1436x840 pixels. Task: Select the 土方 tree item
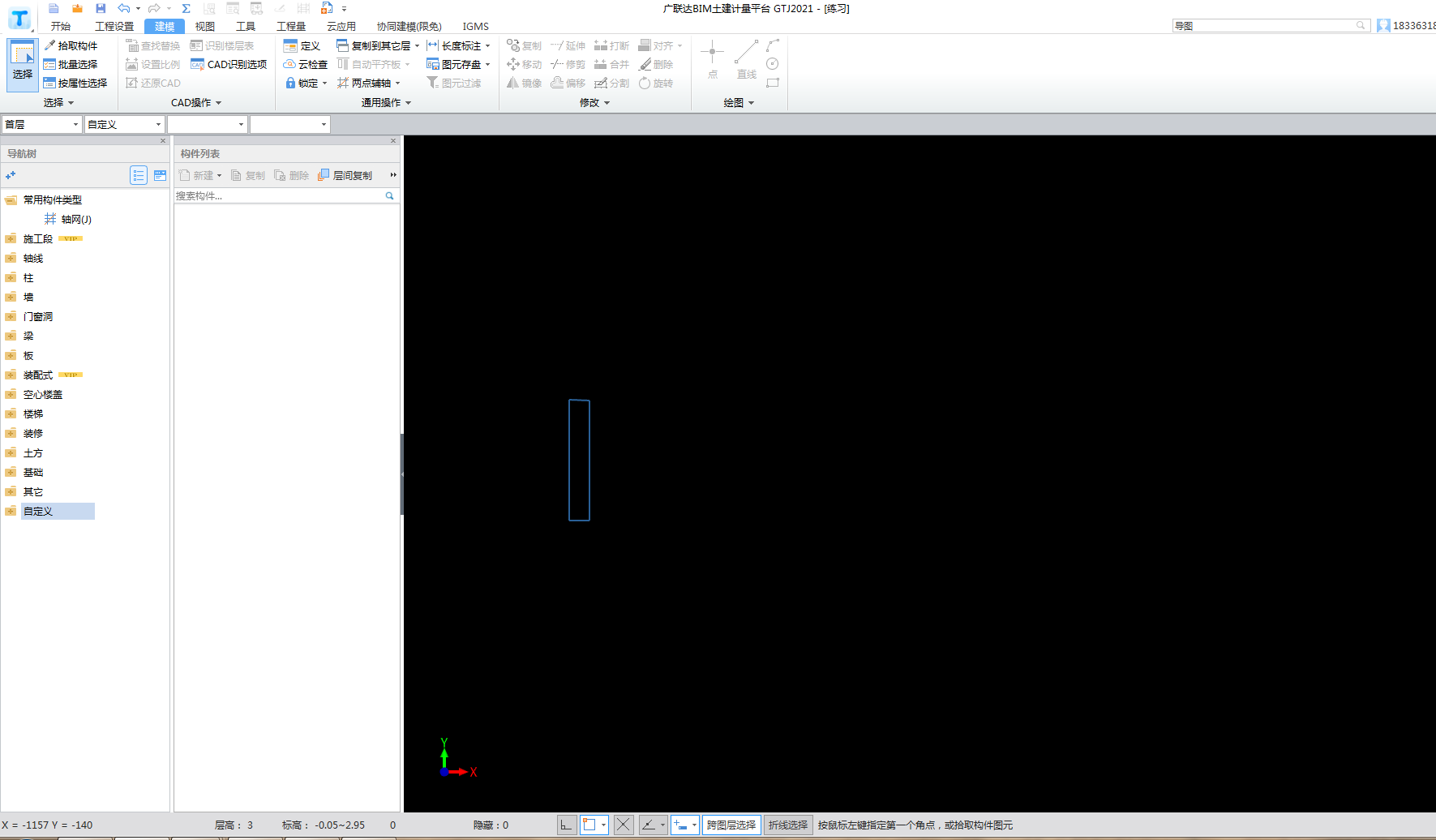coord(33,452)
